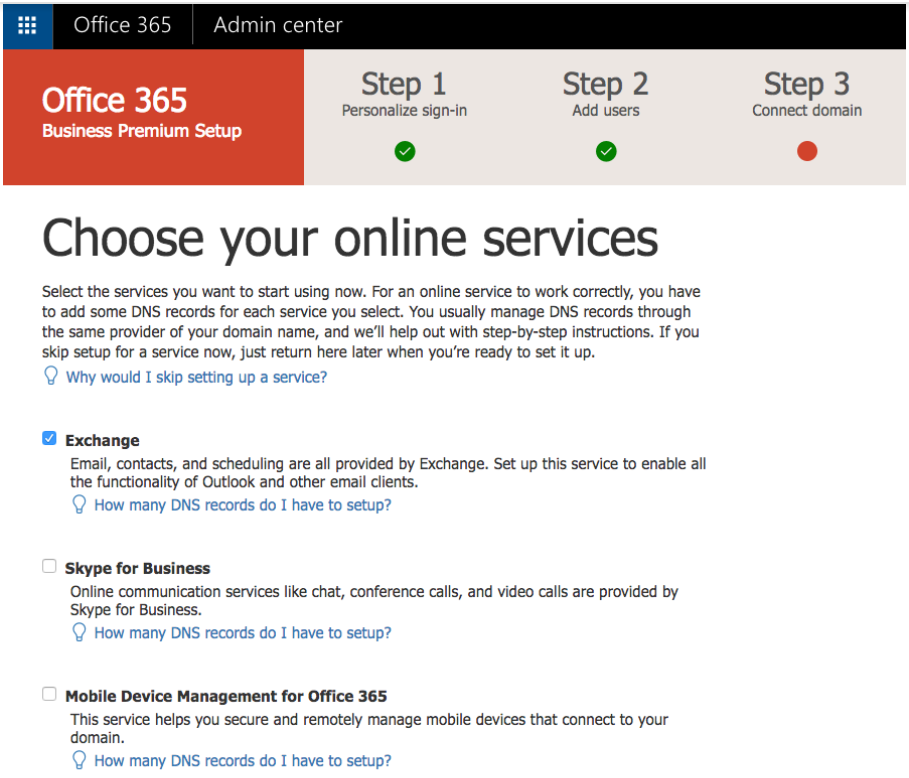Click the Step 2 green checkmark
The width and height of the screenshot is (909, 778).
click(x=606, y=151)
